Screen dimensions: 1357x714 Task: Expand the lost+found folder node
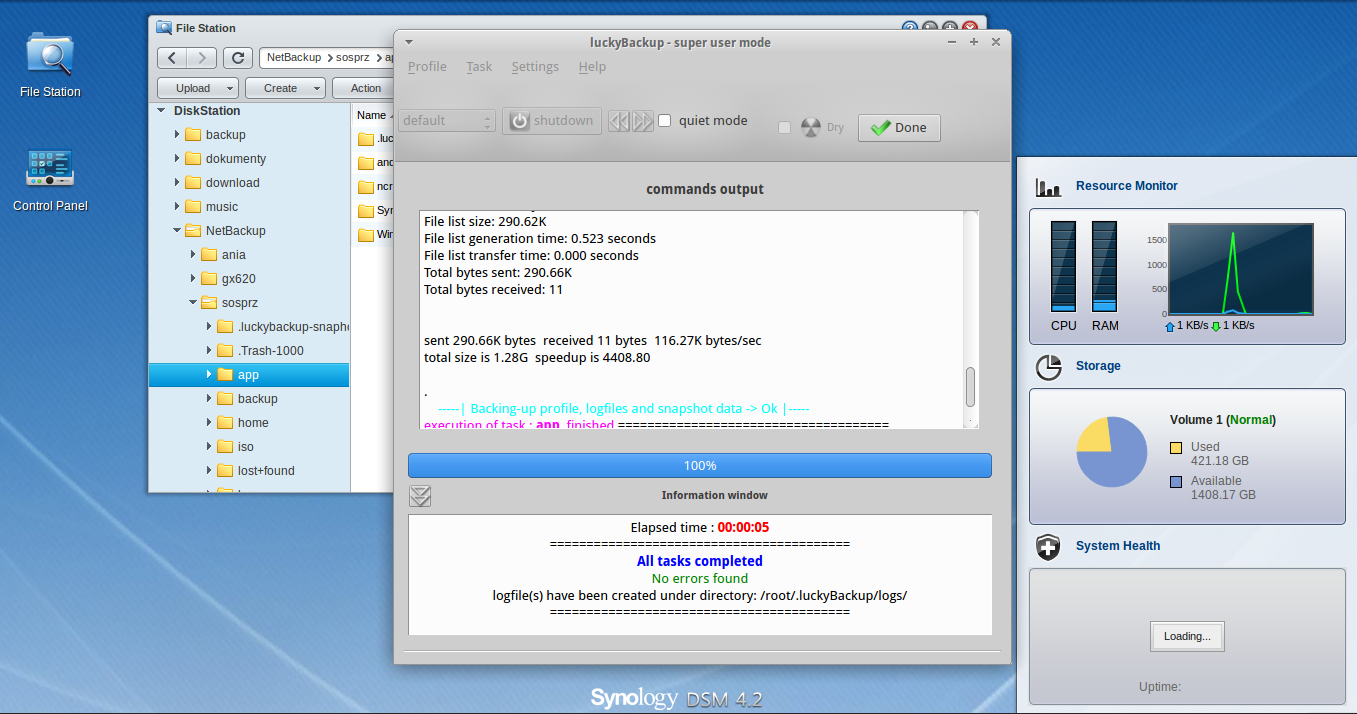point(209,471)
